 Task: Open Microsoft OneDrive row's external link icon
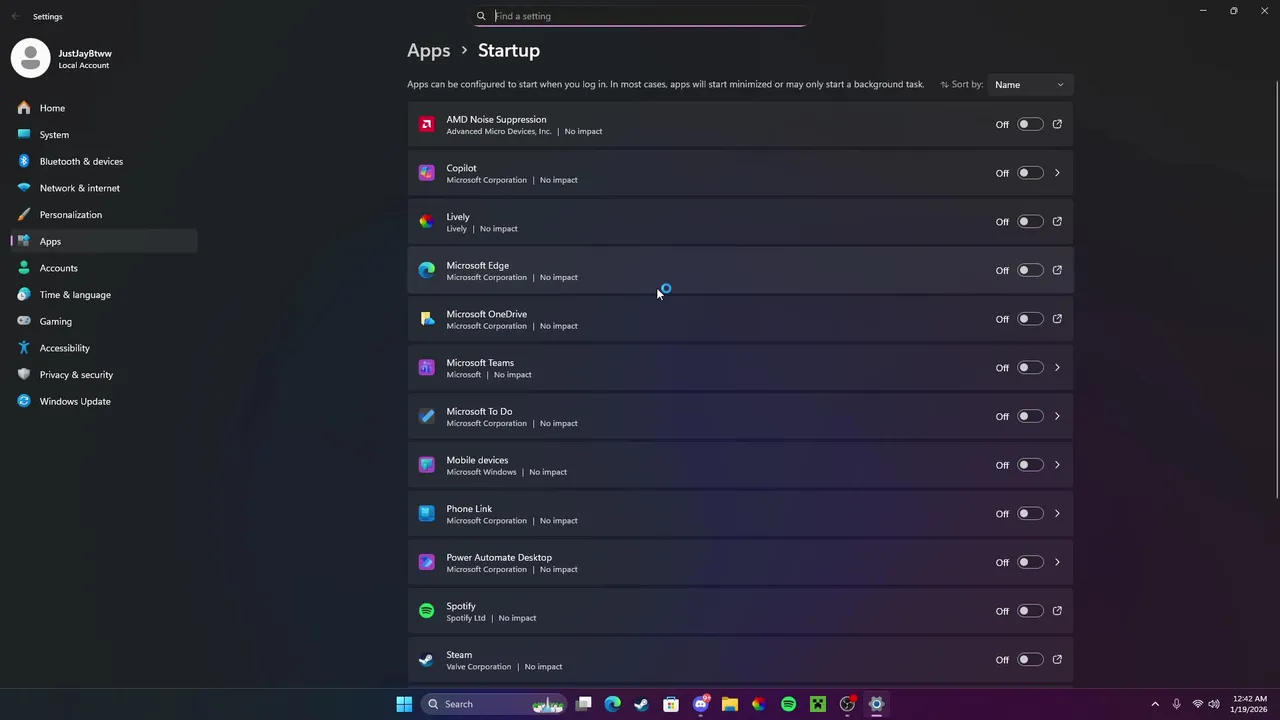[1057, 319]
